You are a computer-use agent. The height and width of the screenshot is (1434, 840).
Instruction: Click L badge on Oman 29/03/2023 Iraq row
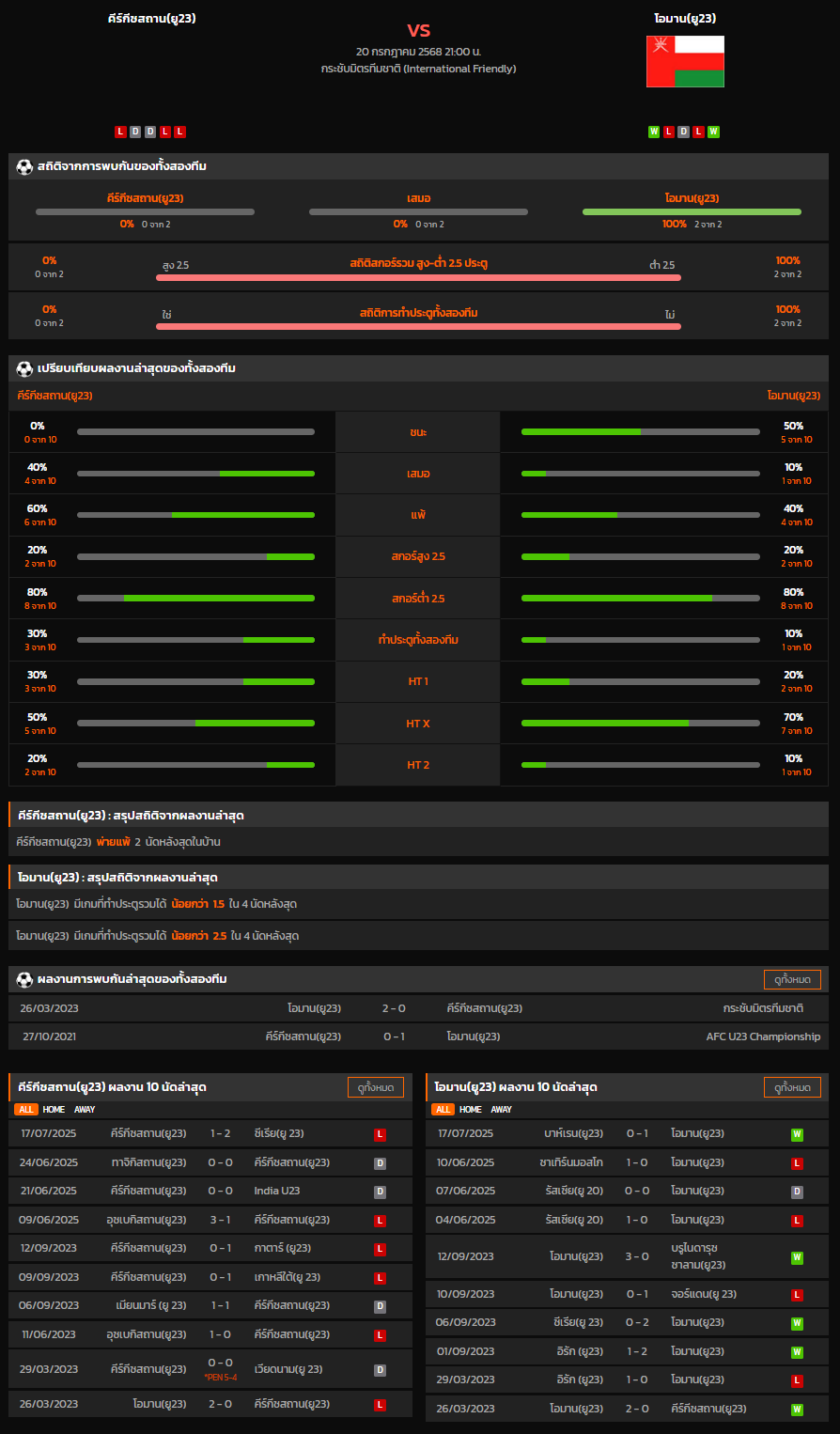[797, 1380]
